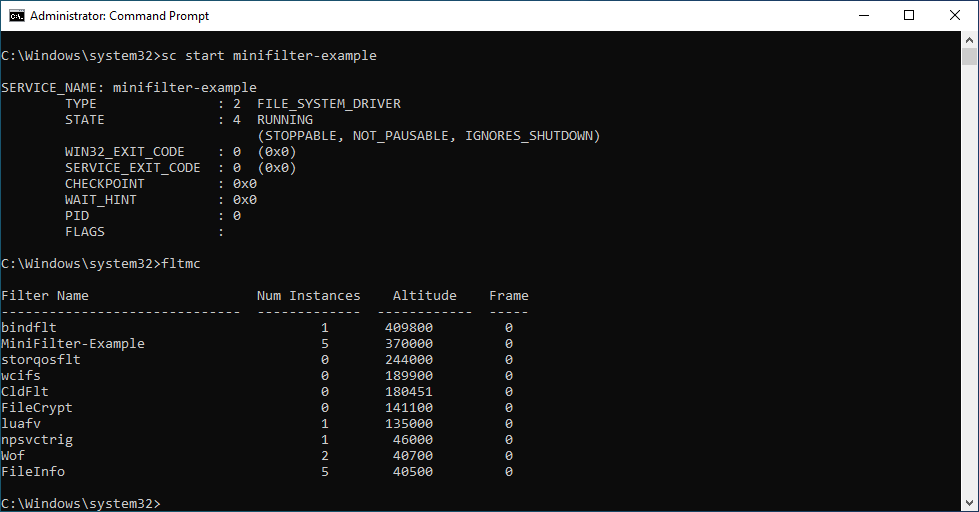Screen dimensions: 979x512
Task: Click the altitude value 180451
Action: [409, 391]
